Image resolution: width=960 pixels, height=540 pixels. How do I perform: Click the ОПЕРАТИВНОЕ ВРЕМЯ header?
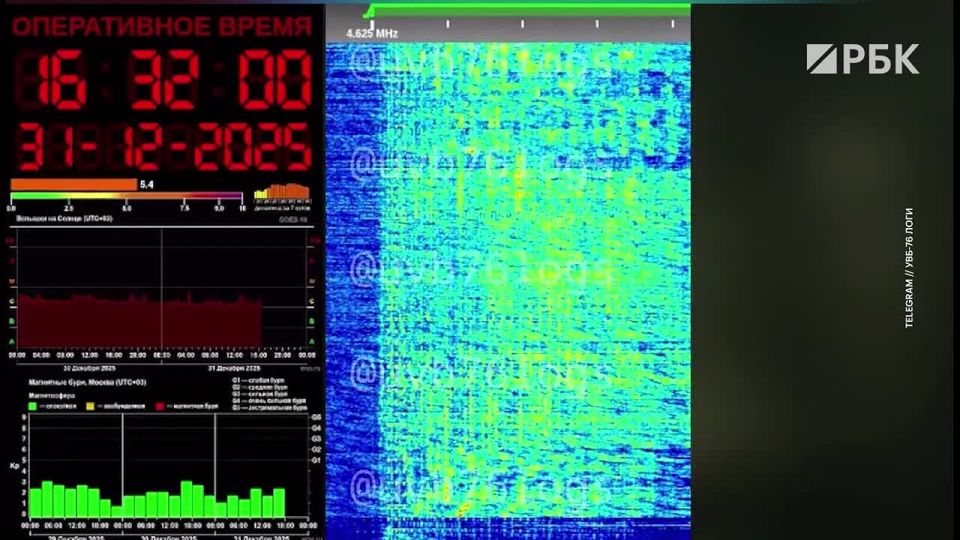coord(162,27)
